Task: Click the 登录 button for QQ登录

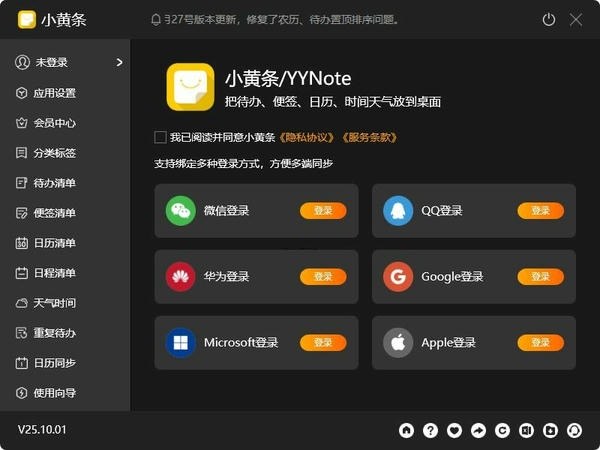Action: (x=541, y=210)
